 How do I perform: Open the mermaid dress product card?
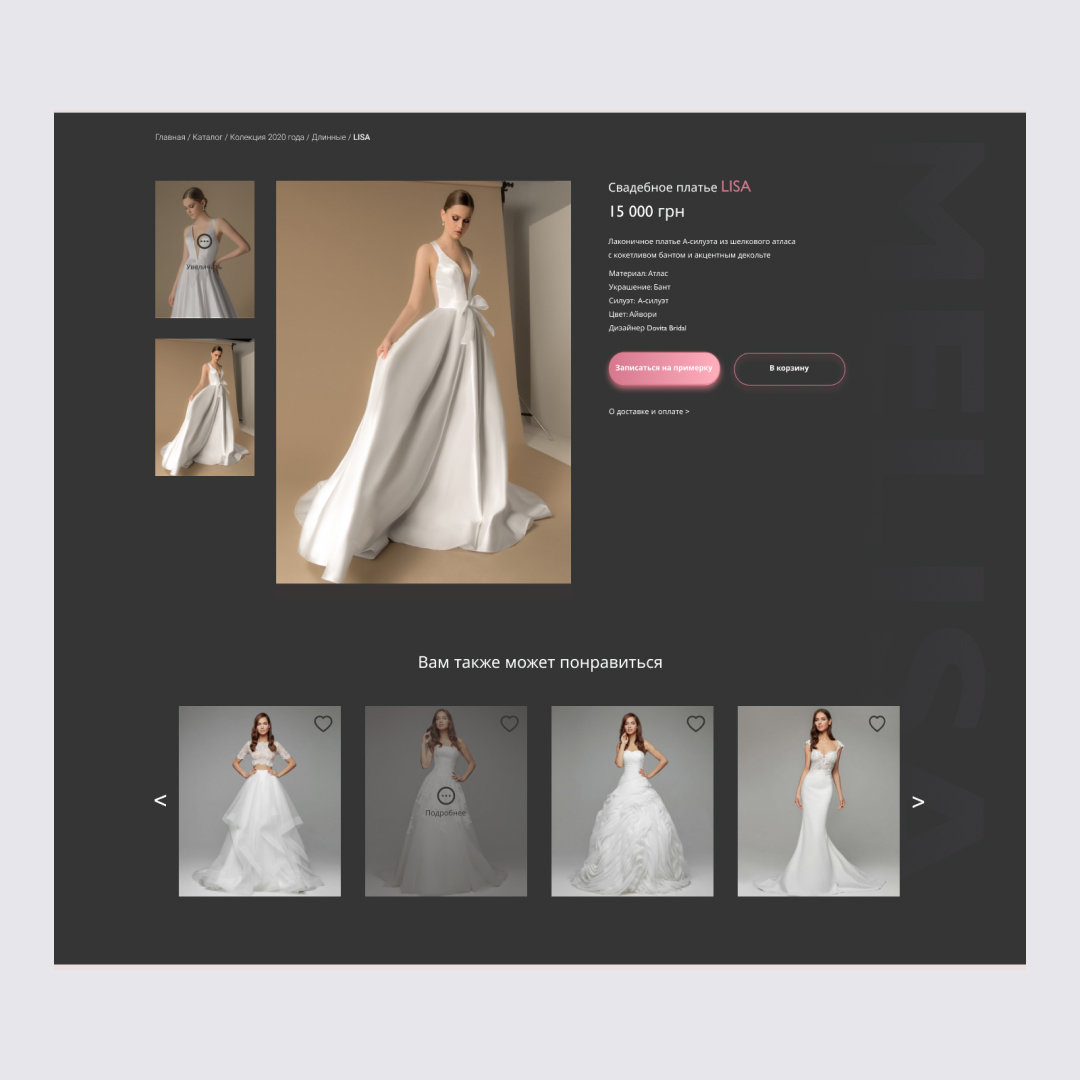(818, 801)
